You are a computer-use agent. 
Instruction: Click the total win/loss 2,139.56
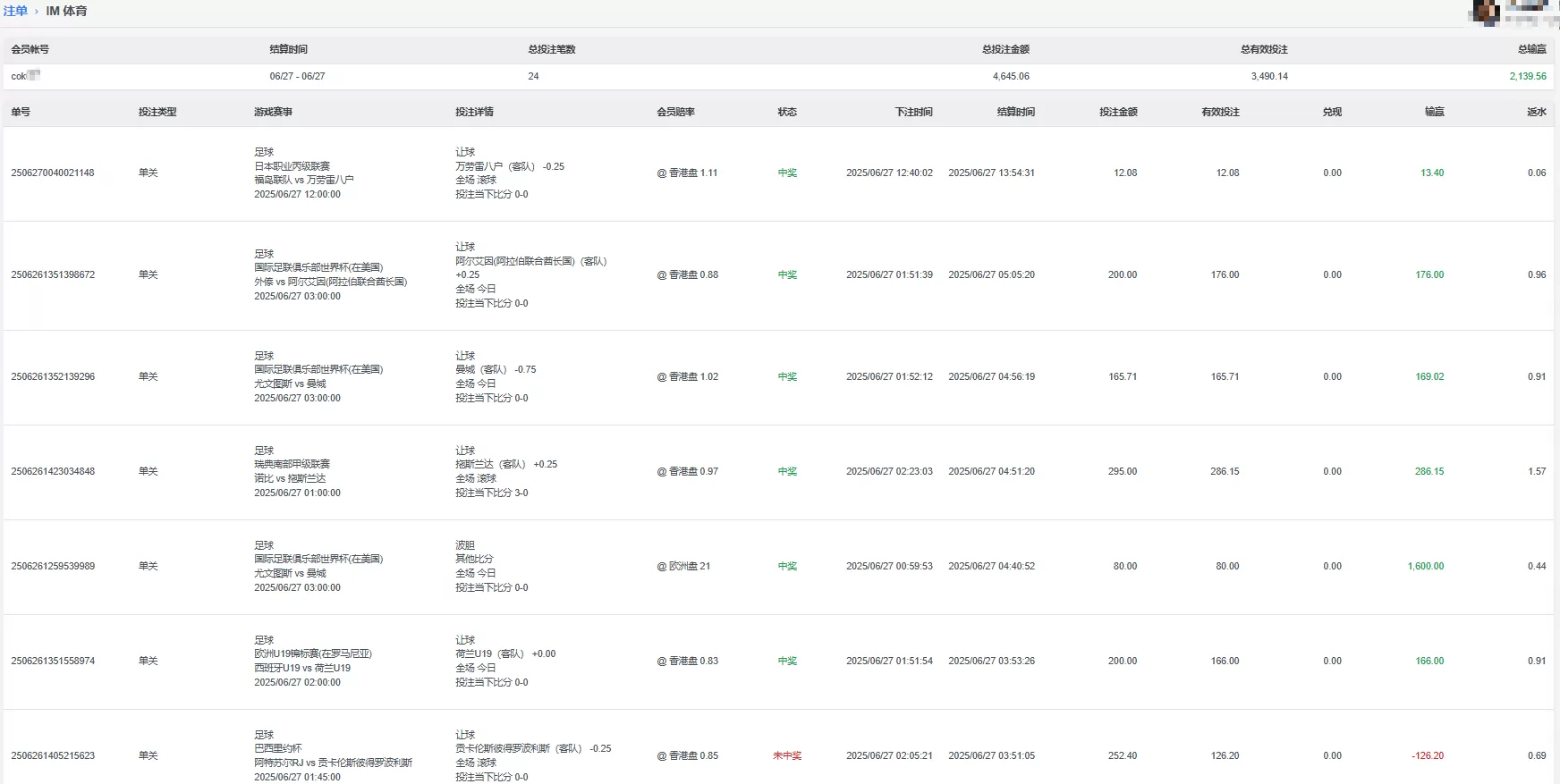click(1528, 76)
